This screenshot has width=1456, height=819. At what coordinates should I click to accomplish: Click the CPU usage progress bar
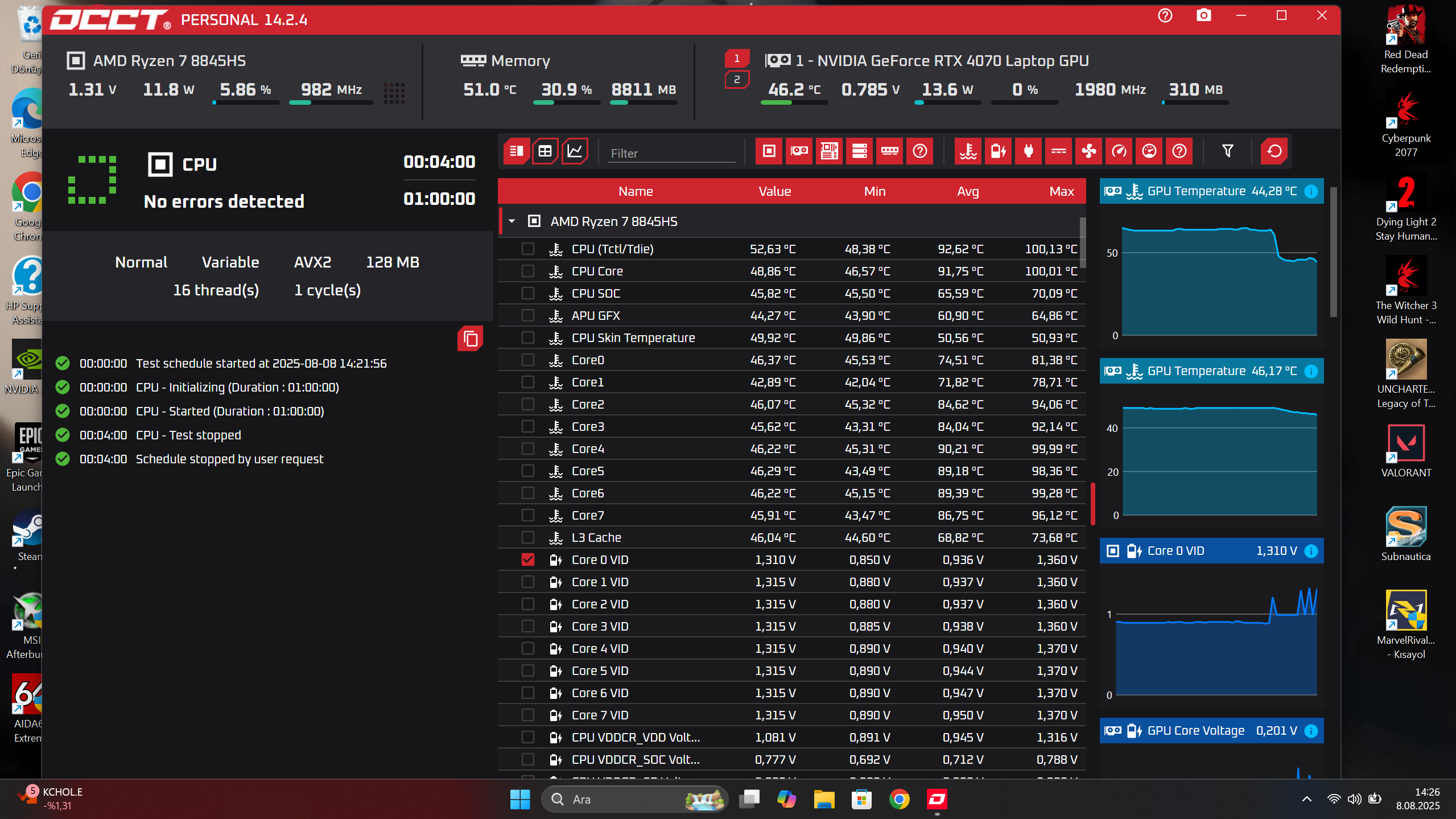[x=246, y=102]
